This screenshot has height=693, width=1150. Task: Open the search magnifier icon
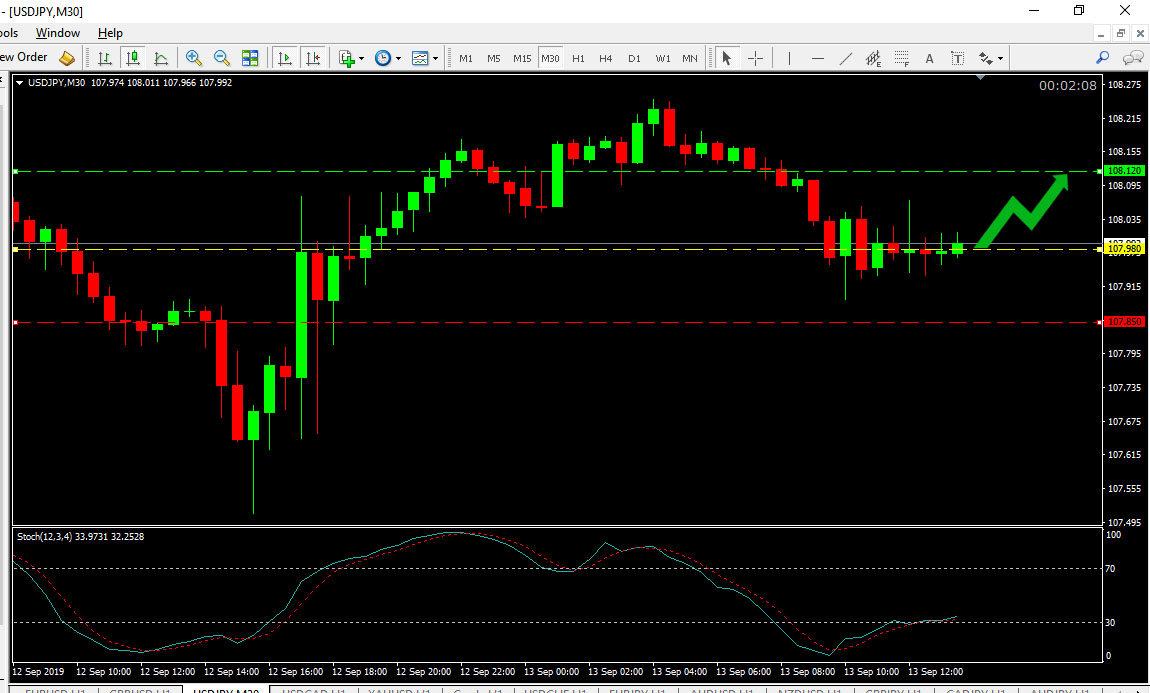click(x=1102, y=57)
